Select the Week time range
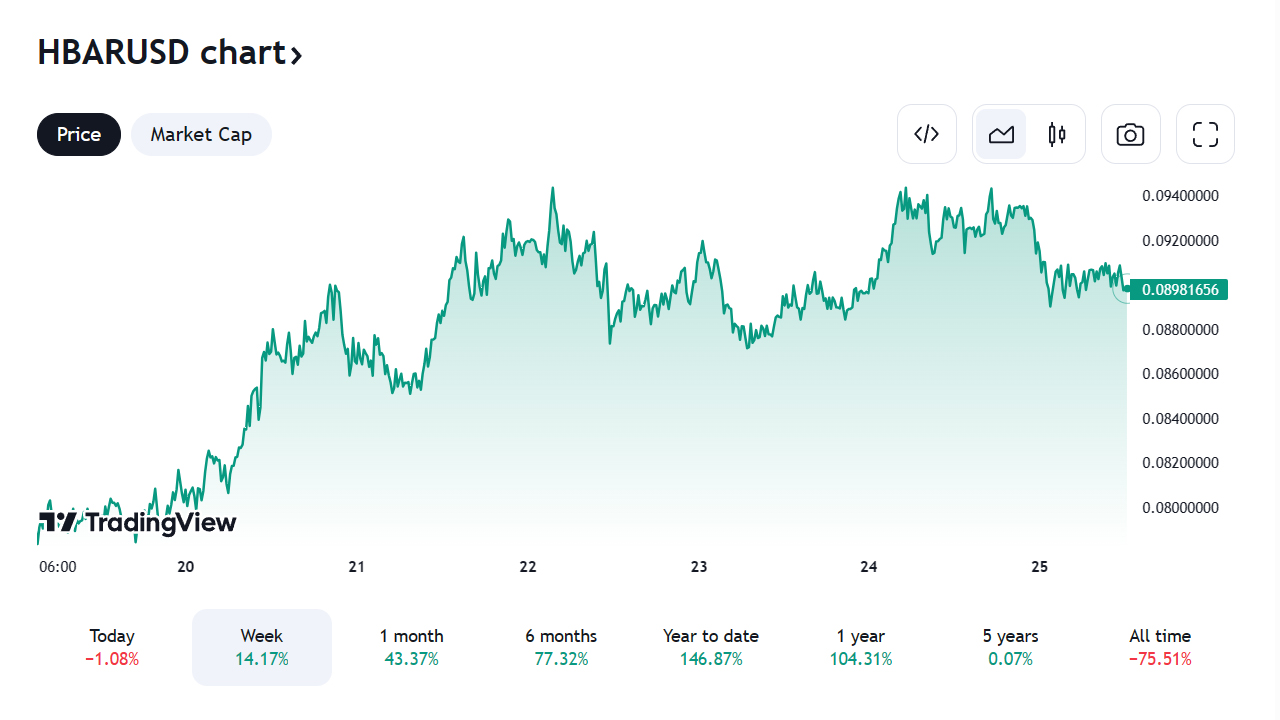 click(262, 647)
